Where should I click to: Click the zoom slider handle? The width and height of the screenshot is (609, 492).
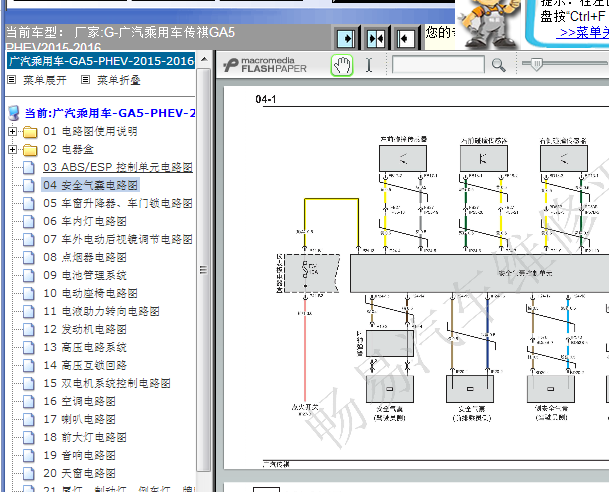[x=536, y=64]
